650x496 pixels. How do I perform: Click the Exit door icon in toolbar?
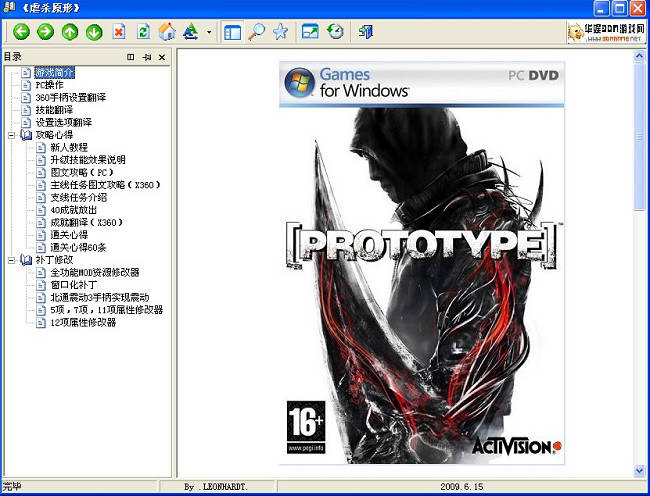[366, 32]
